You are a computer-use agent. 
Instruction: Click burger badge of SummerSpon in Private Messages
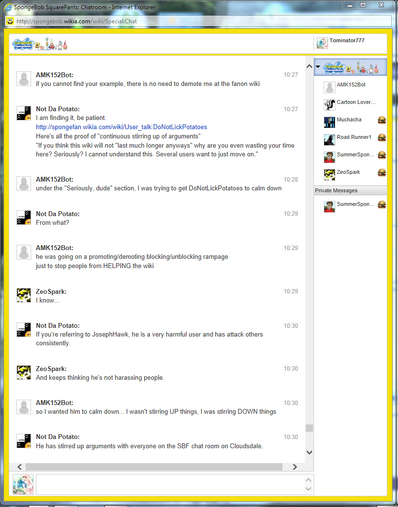[382, 204]
